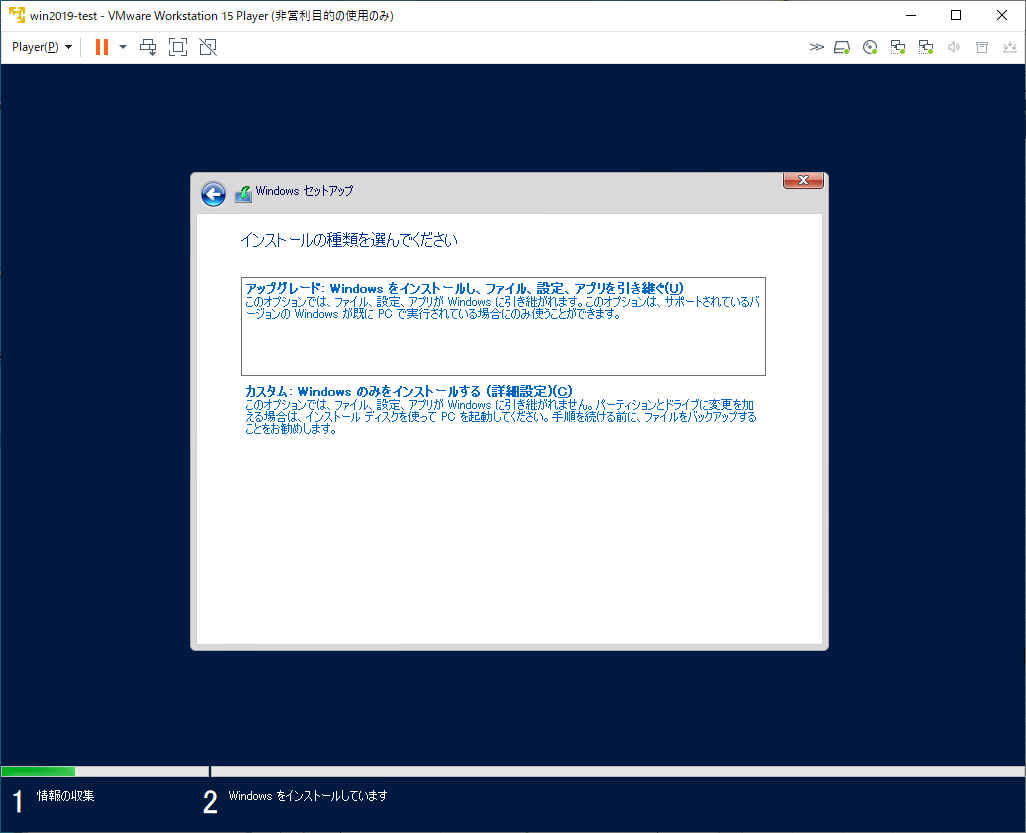Click the Send Ctrl+Alt+Del icon
This screenshot has height=833, width=1026.
149,46
